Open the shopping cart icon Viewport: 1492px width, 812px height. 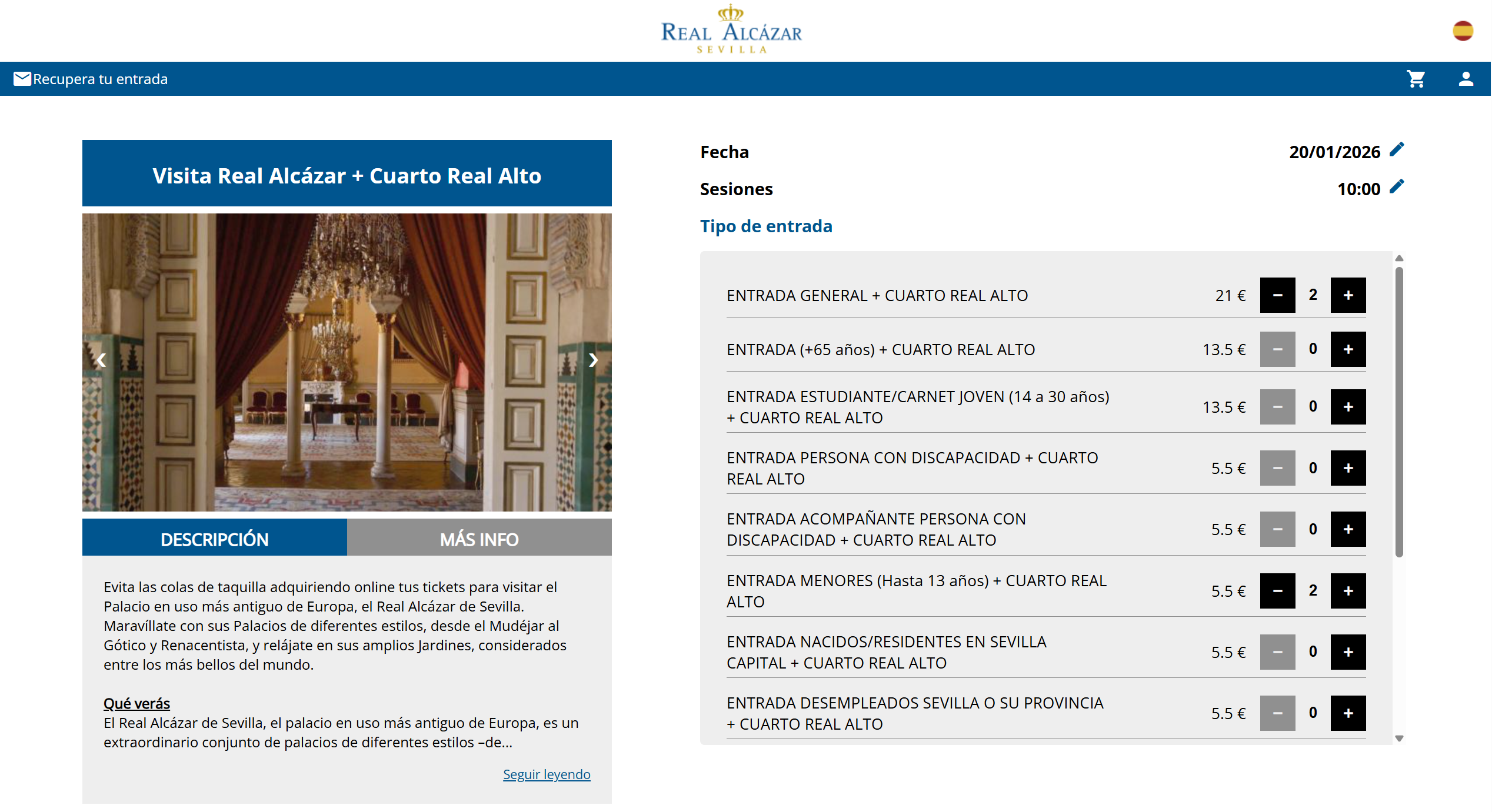[x=1416, y=79]
